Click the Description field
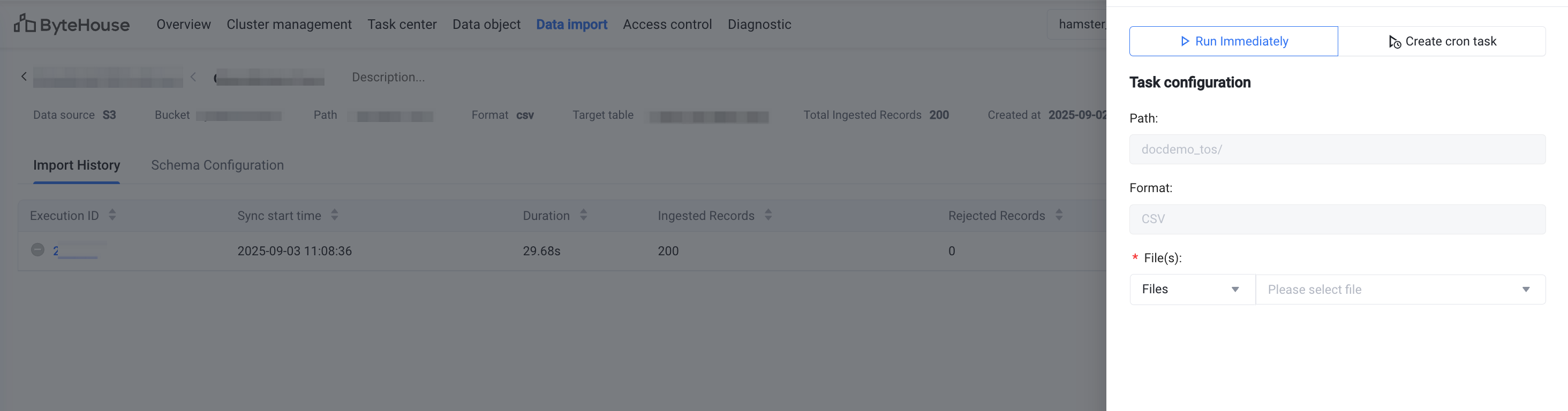This screenshot has width=1568, height=411. click(388, 77)
